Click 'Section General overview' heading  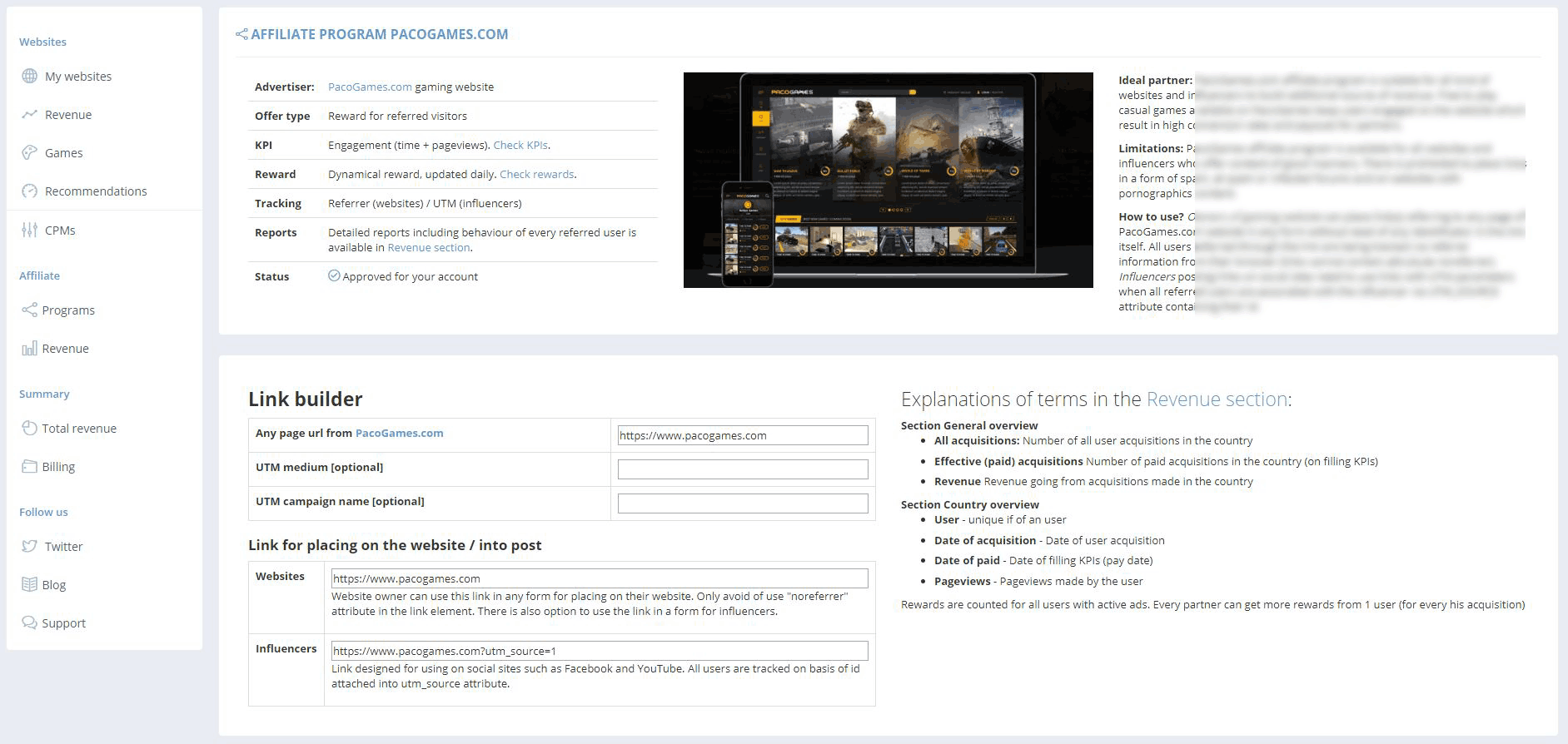tap(969, 425)
